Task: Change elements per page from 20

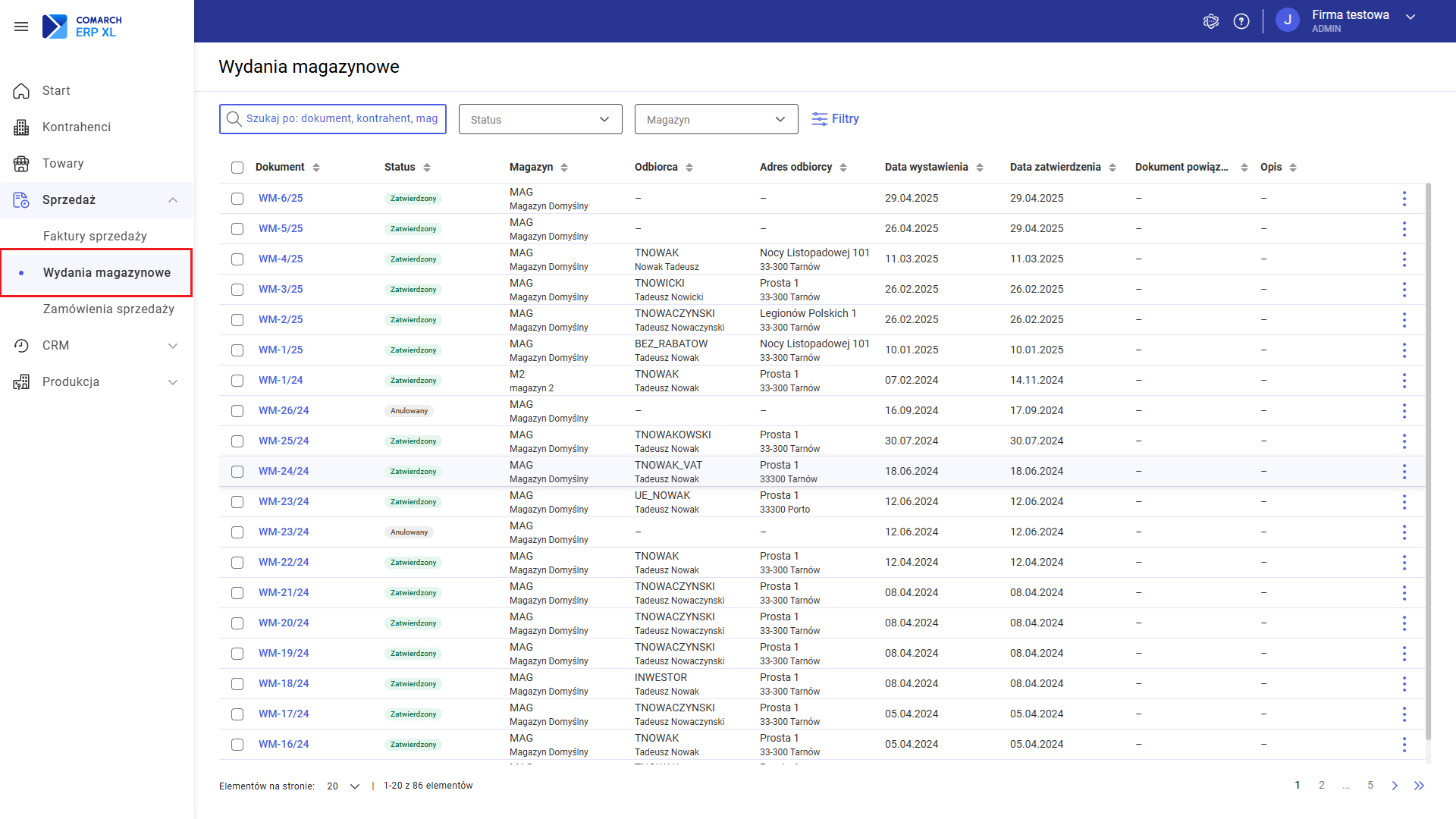Action: tap(340, 786)
